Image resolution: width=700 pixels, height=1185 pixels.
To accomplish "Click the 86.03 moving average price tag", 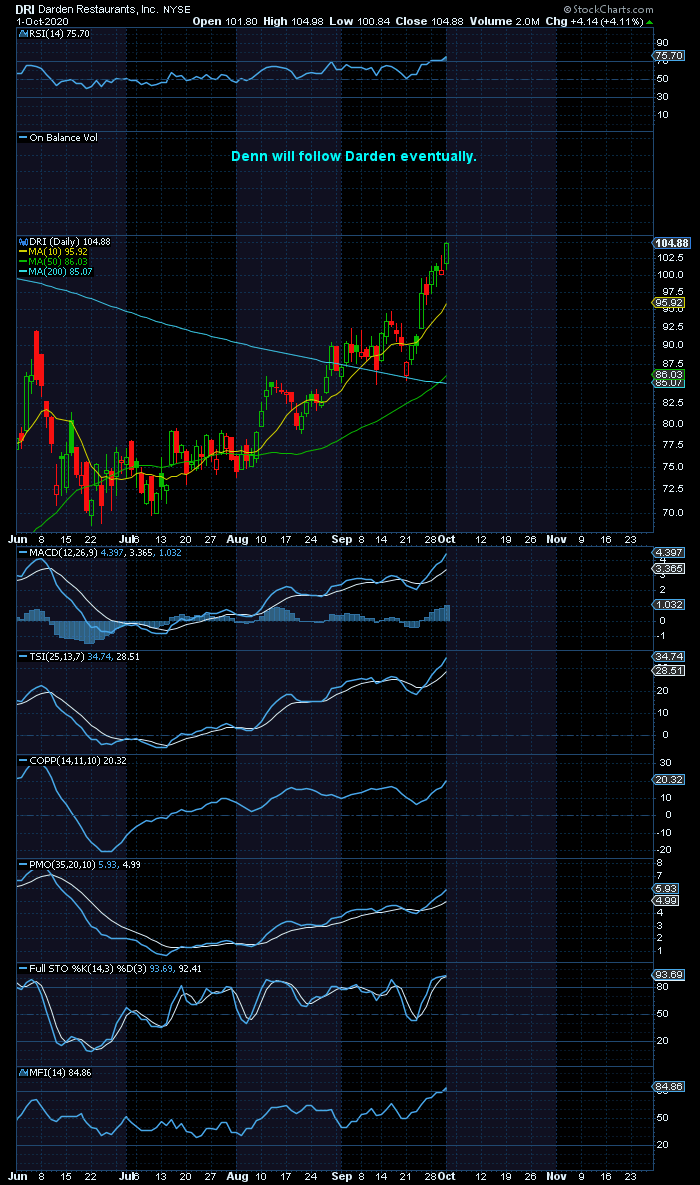I will (667, 373).
